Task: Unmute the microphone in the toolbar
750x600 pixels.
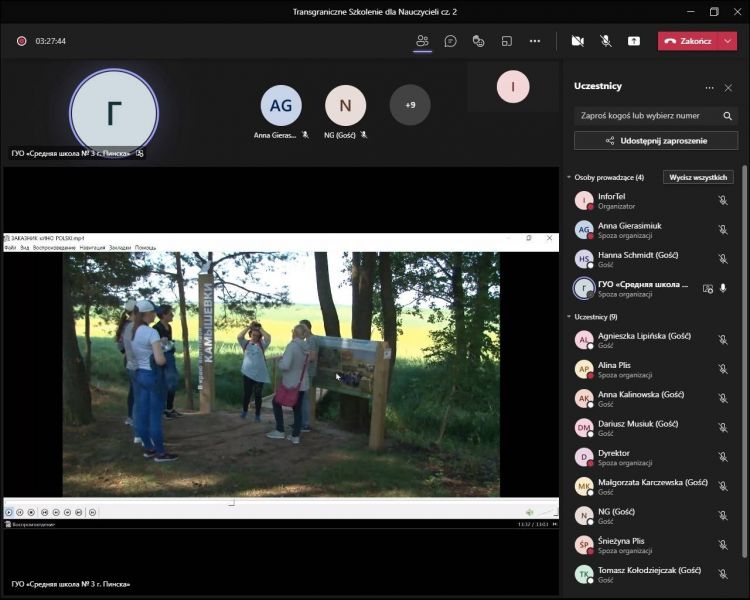Action: click(x=605, y=41)
